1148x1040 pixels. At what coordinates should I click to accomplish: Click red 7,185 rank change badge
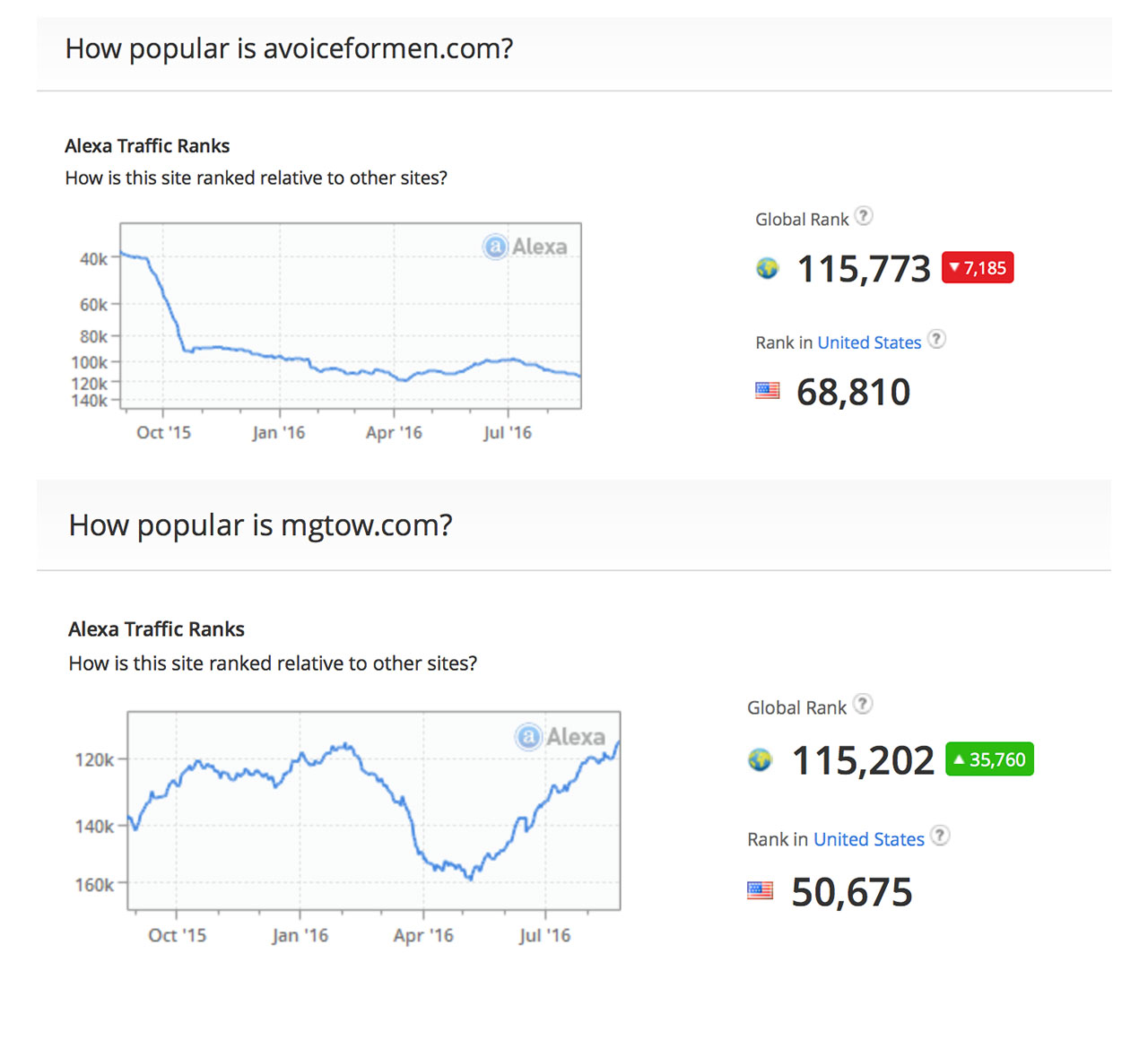(978, 268)
